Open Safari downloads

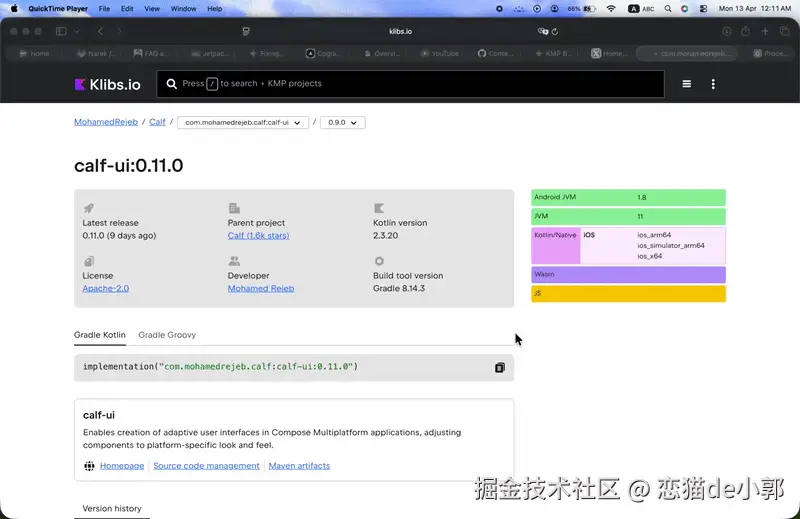[727, 31]
